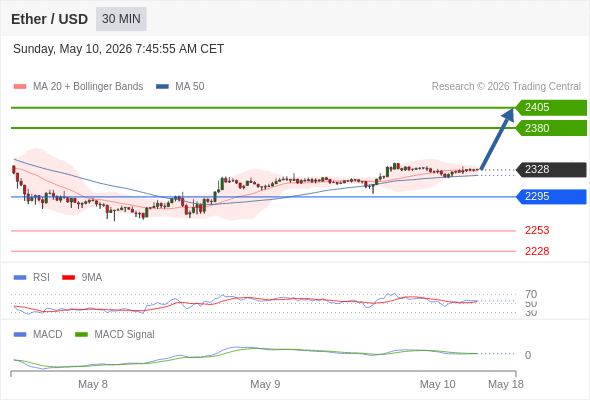The width and height of the screenshot is (590, 400).
Task: Click the 30 MIN timeframe badge
Action: click(x=121, y=19)
